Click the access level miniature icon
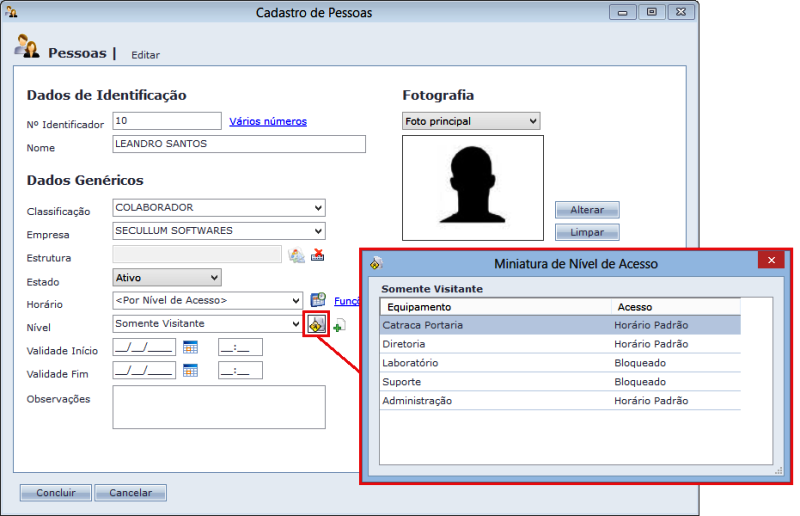 (x=316, y=324)
